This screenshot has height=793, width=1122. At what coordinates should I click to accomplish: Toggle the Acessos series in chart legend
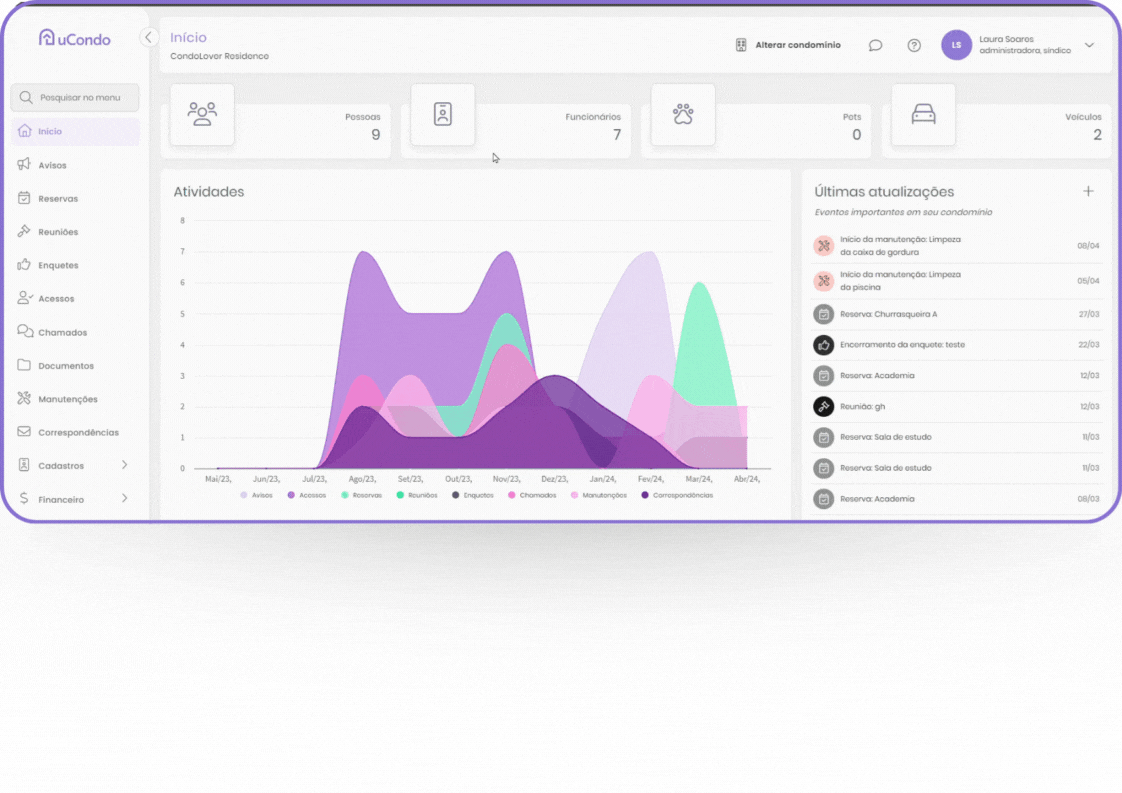click(307, 495)
